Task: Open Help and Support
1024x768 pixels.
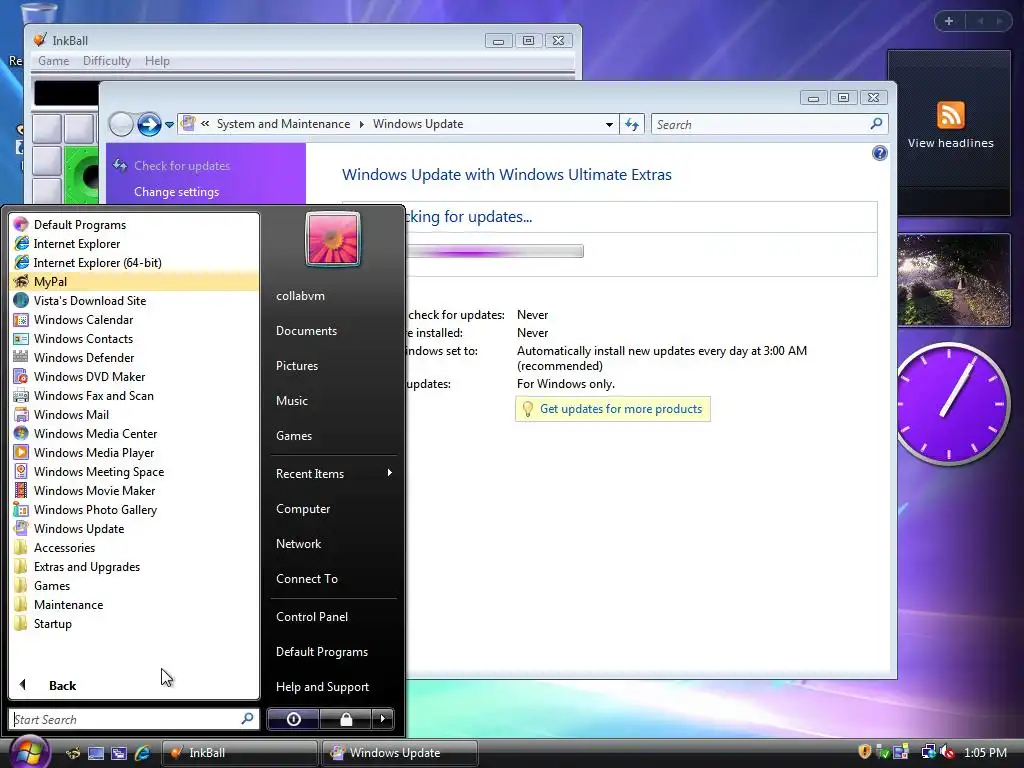Action: pyautogui.click(x=323, y=686)
